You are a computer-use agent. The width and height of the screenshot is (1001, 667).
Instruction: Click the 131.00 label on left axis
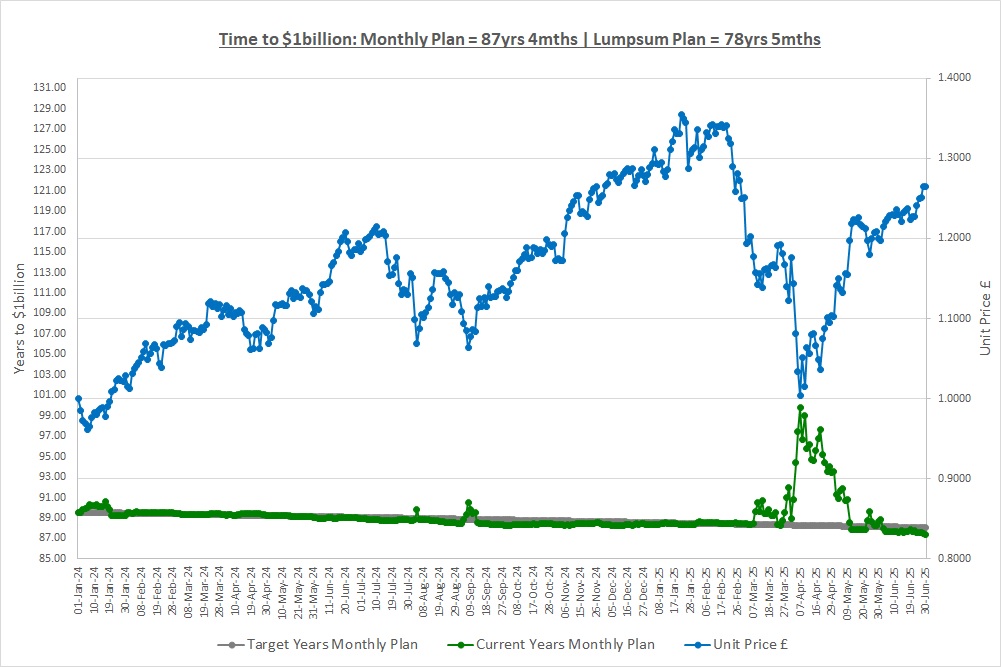click(x=49, y=87)
